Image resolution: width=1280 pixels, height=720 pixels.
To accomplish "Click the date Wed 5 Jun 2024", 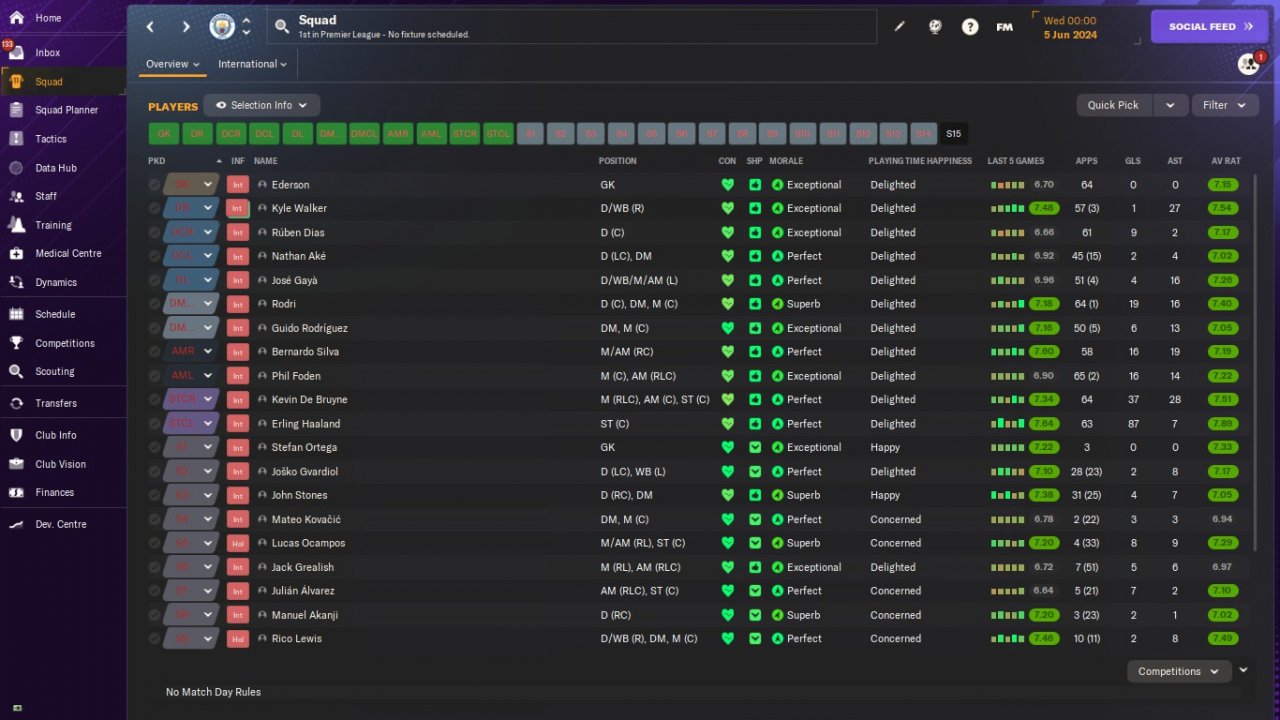I will coord(1070,27).
